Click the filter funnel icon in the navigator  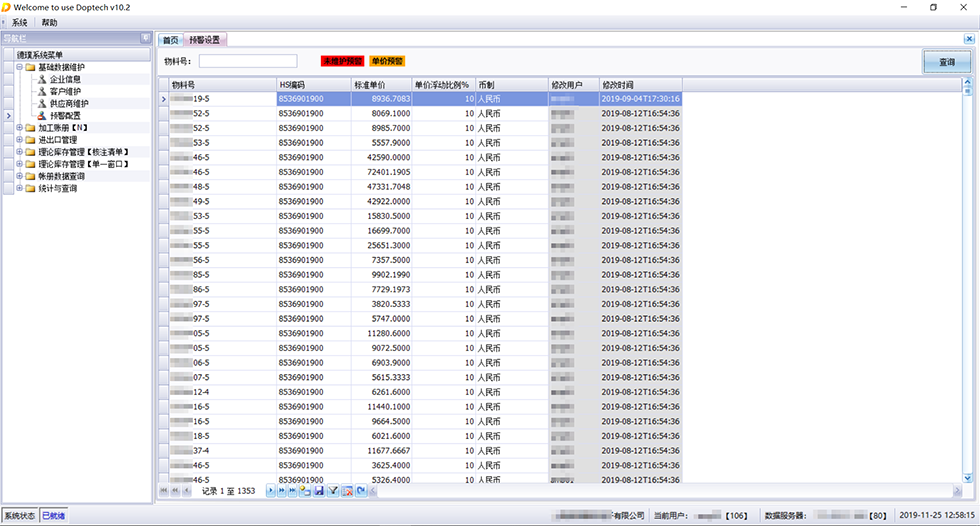coord(332,491)
